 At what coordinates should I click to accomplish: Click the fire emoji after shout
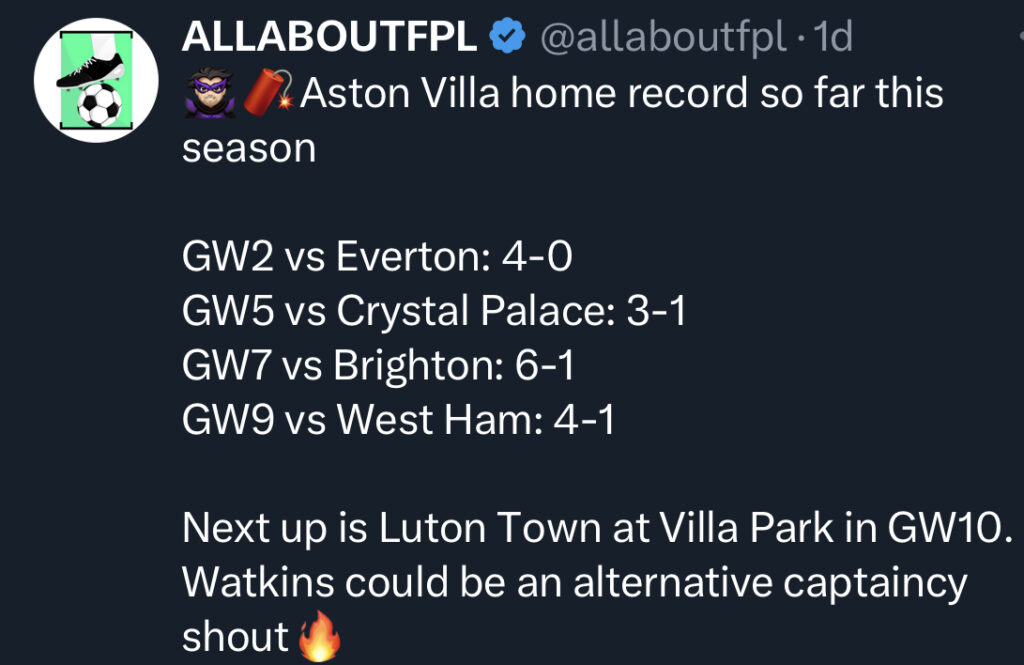[319, 636]
